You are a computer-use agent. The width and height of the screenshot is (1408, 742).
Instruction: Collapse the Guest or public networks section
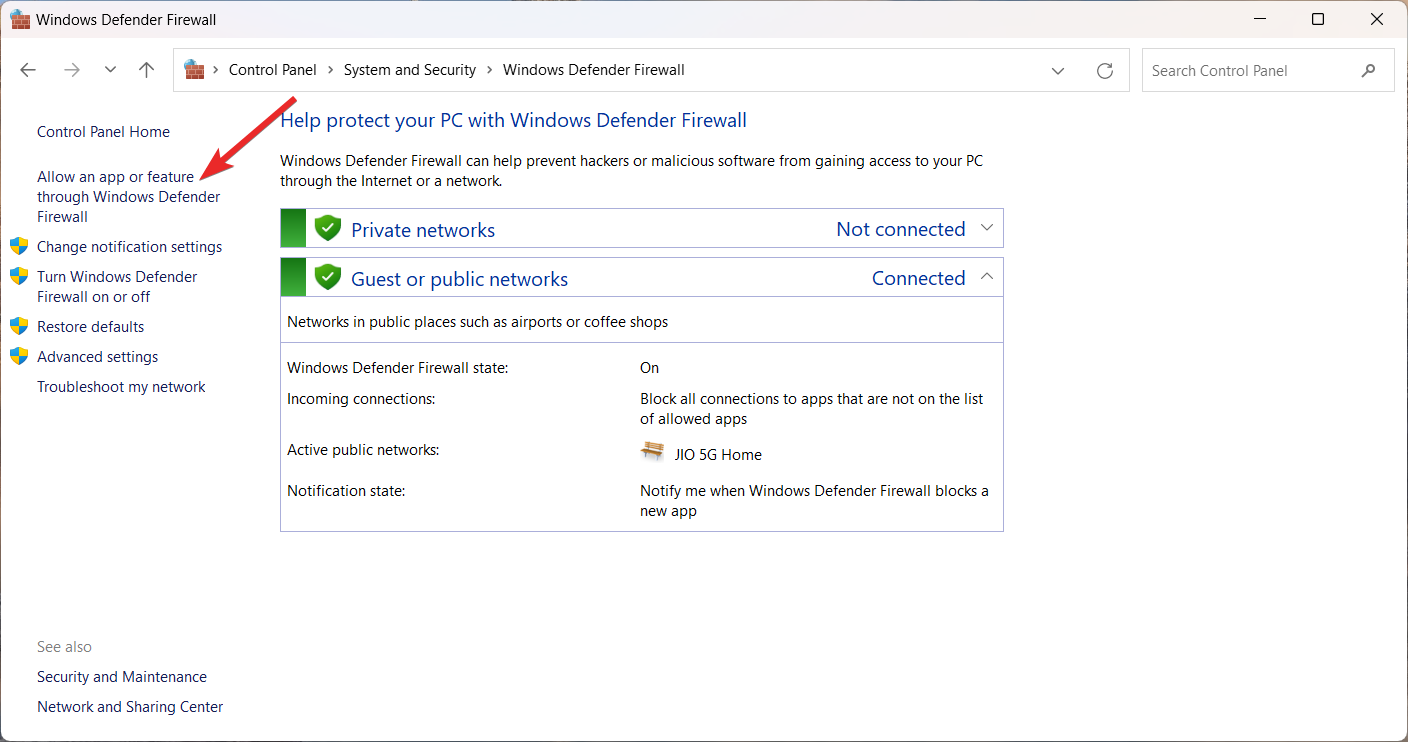tap(986, 277)
